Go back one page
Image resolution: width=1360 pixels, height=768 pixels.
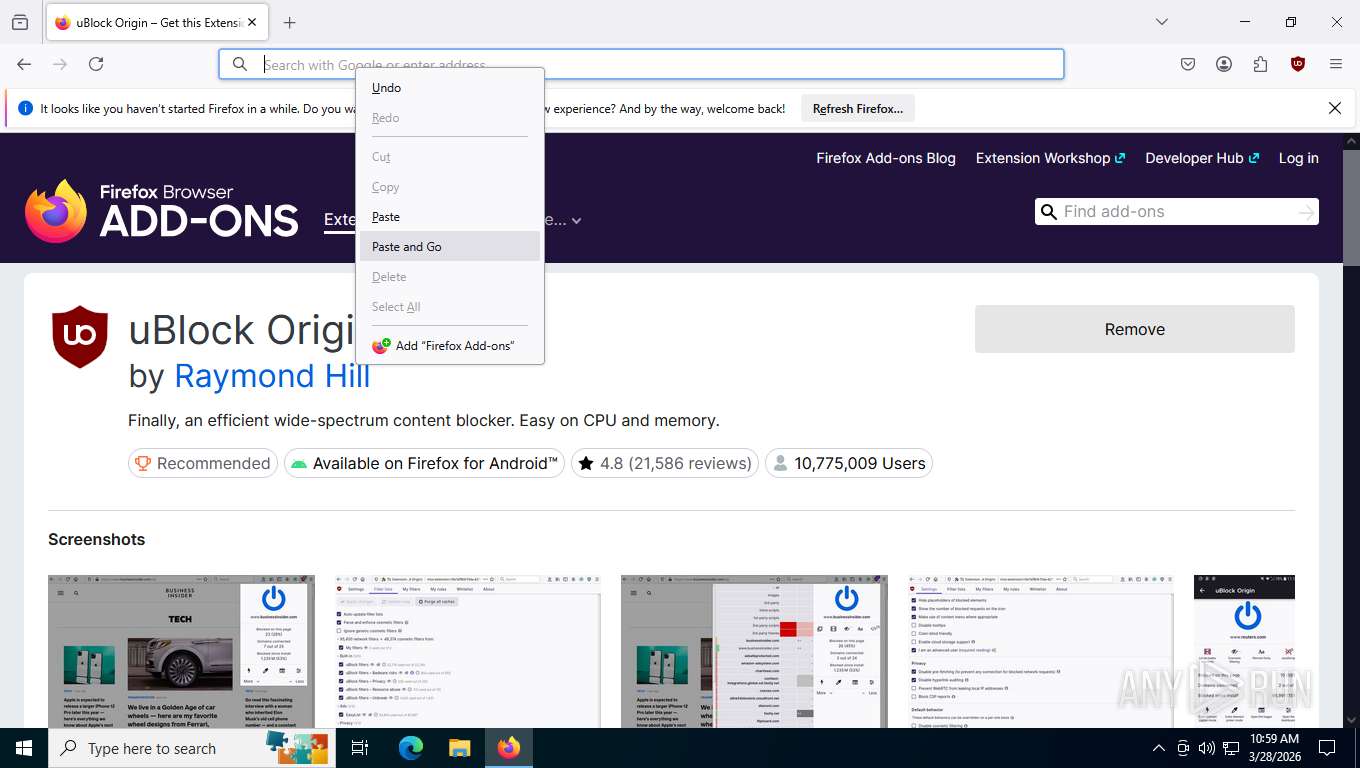coord(24,64)
